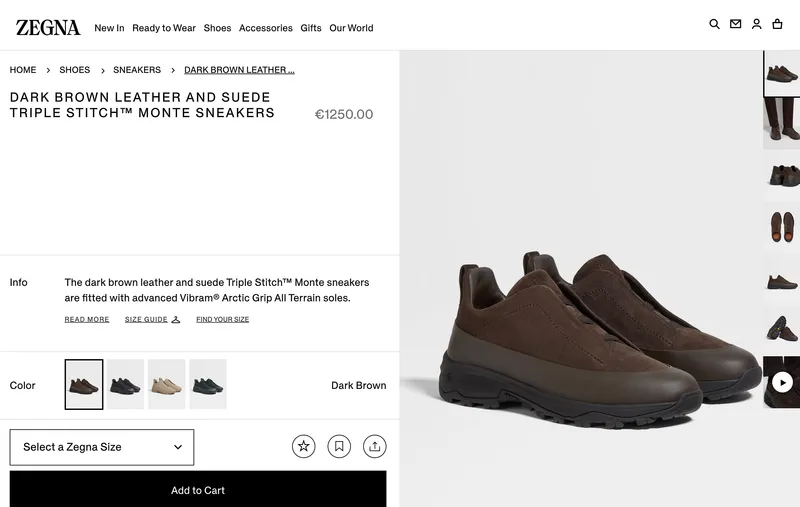Choose the beige sneaker color swatch

coord(167,384)
